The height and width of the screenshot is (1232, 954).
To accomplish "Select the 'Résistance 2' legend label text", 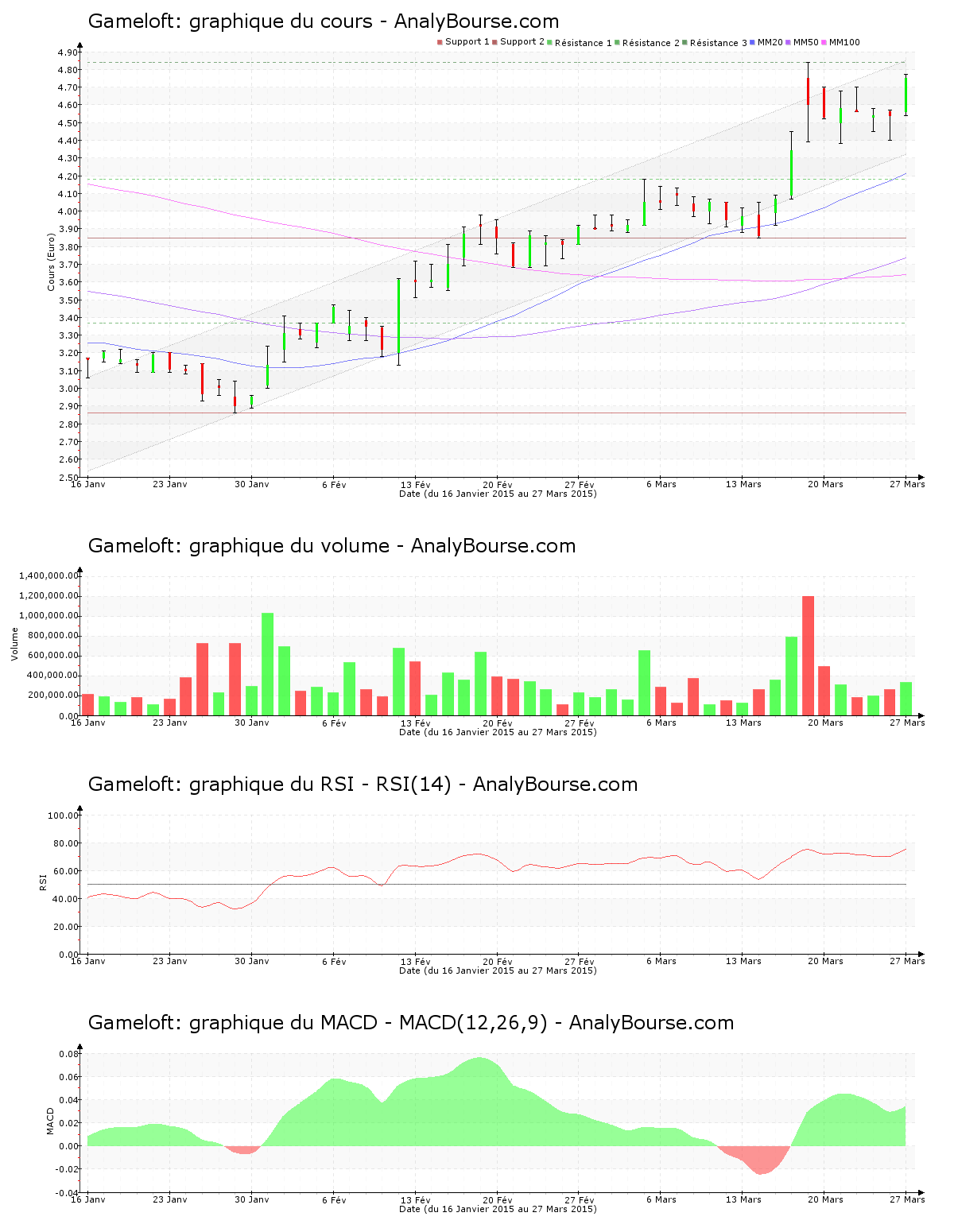I will (x=651, y=42).
